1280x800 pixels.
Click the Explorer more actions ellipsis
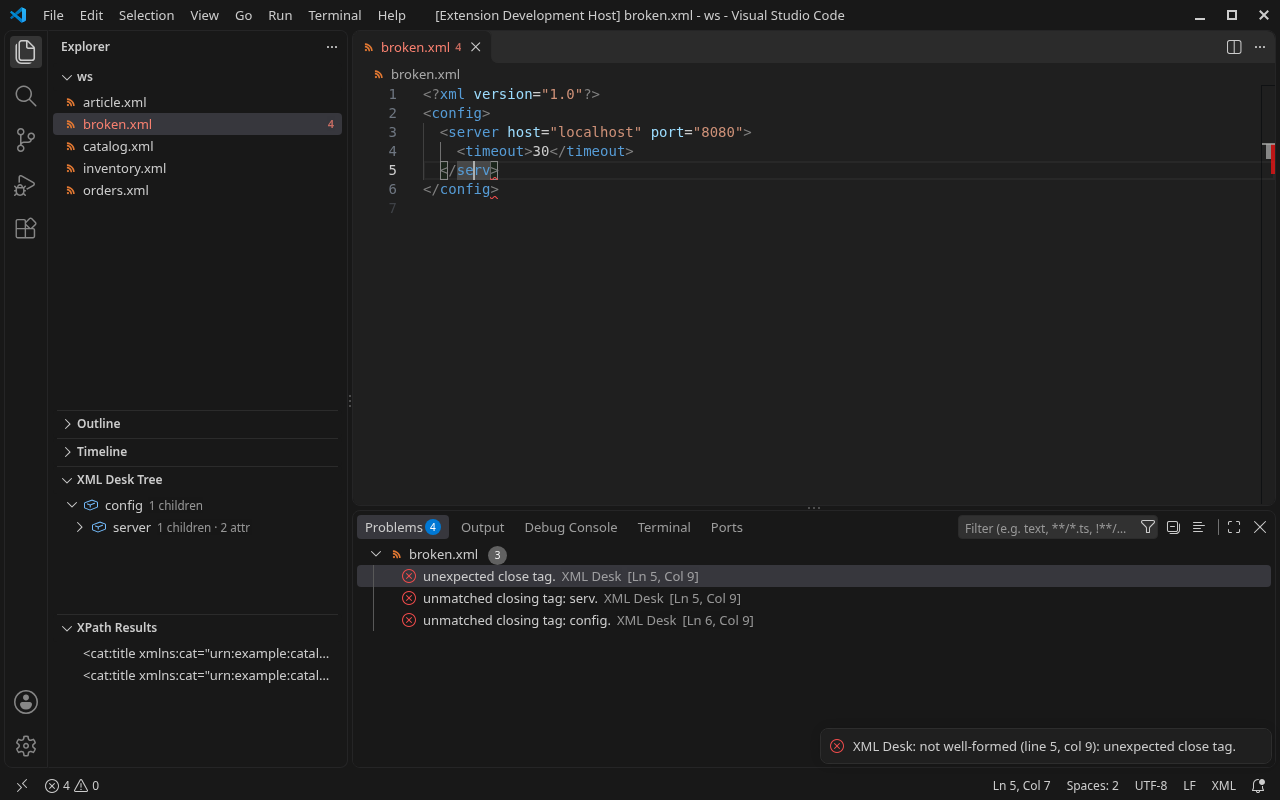point(332,47)
